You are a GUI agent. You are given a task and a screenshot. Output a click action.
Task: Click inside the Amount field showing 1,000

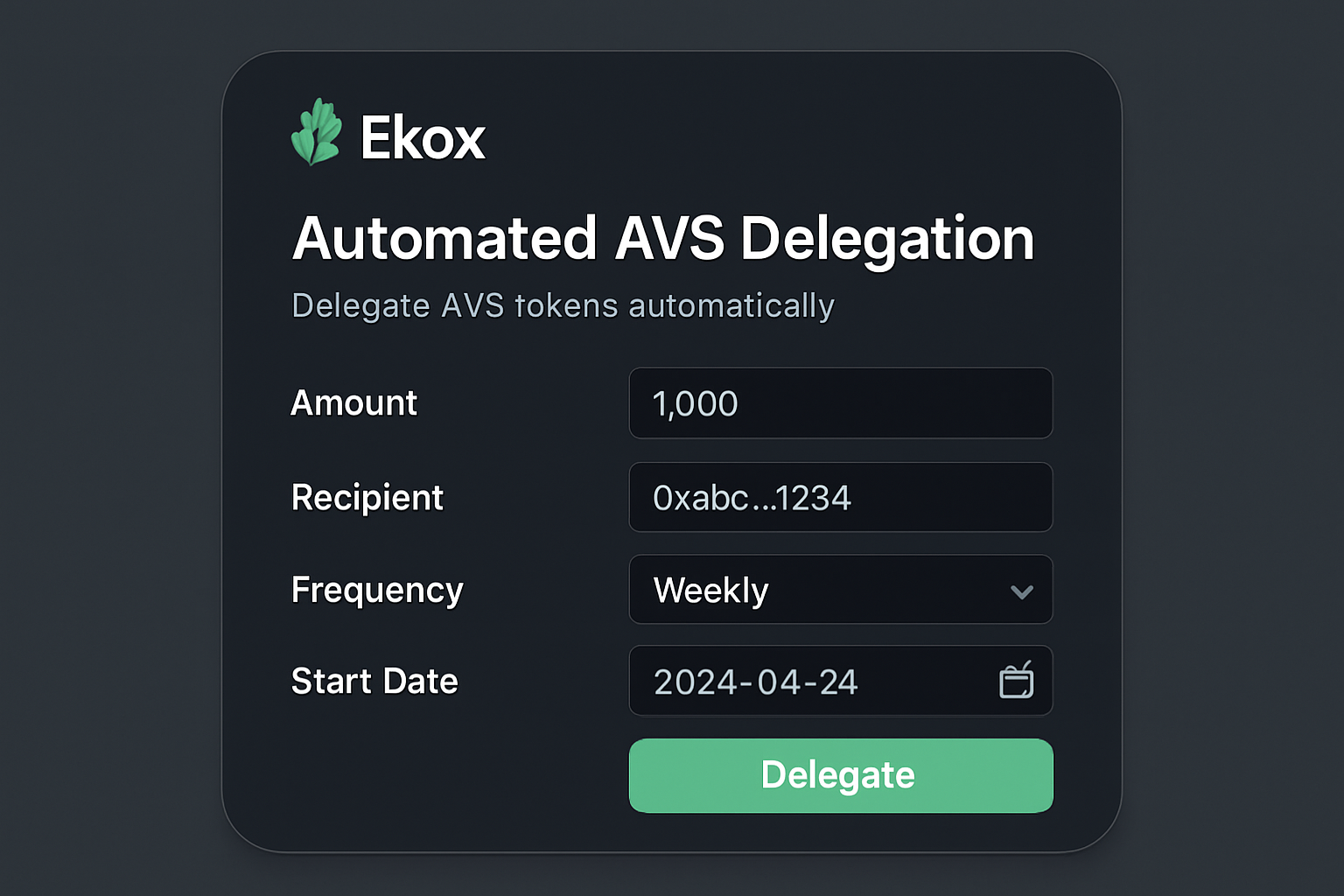point(840,403)
